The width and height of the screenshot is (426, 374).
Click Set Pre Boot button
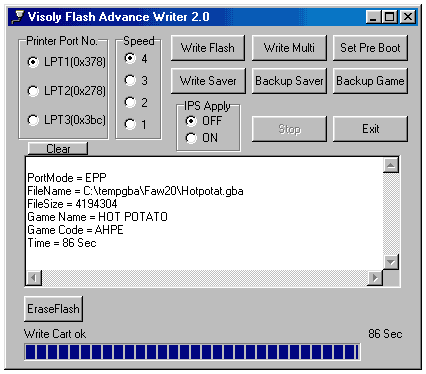click(370, 48)
